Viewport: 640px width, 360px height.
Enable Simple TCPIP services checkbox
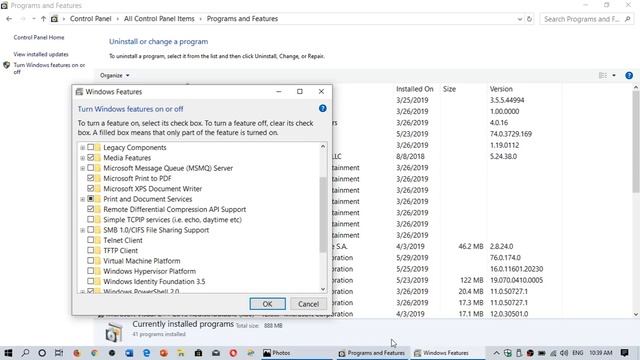[x=91, y=219]
